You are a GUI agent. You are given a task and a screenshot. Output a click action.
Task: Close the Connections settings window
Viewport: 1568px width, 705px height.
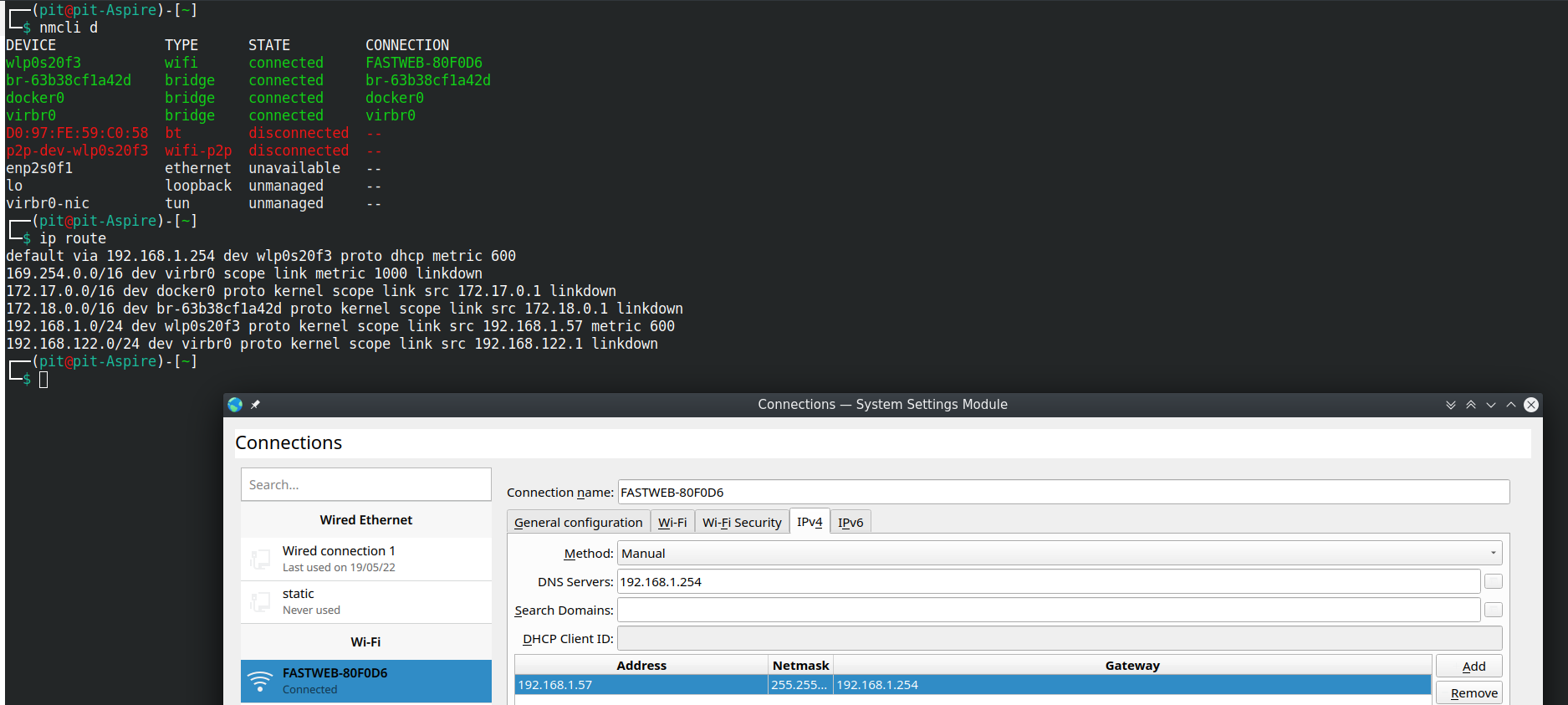click(x=1531, y=405)
